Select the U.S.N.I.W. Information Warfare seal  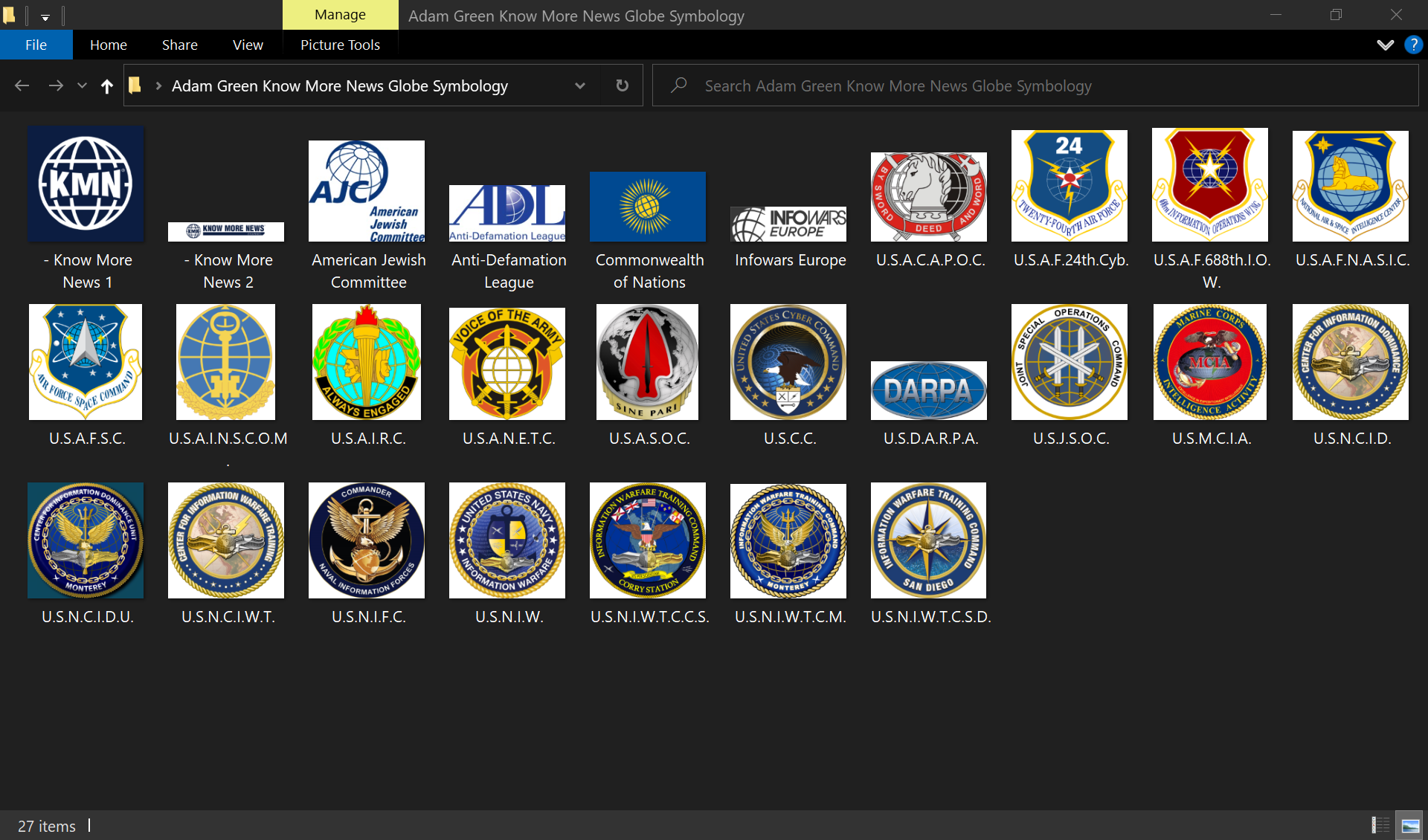[x=507, y=540]
